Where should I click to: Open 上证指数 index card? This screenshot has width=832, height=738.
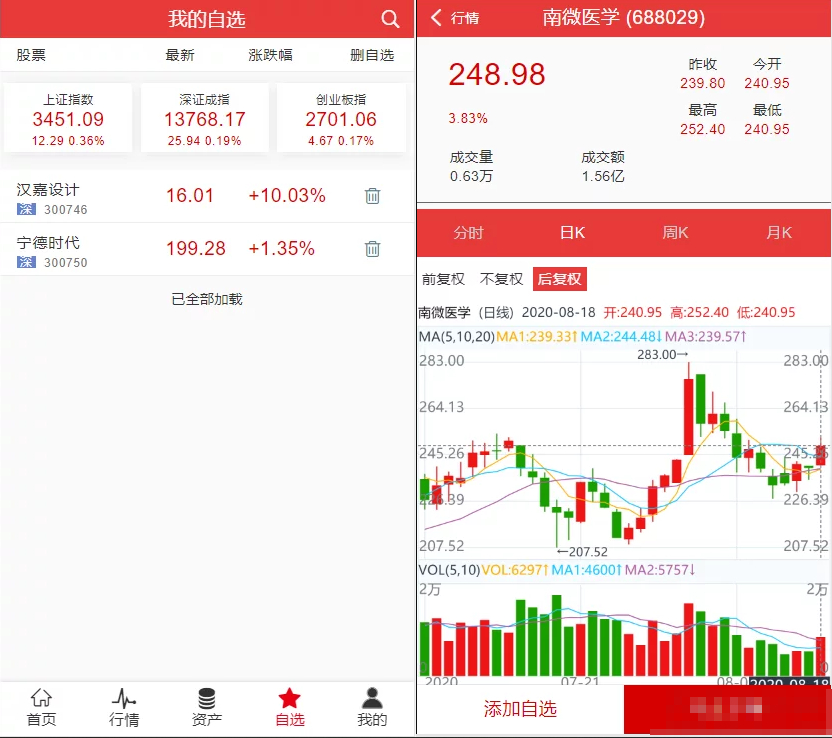pos(68,118)
